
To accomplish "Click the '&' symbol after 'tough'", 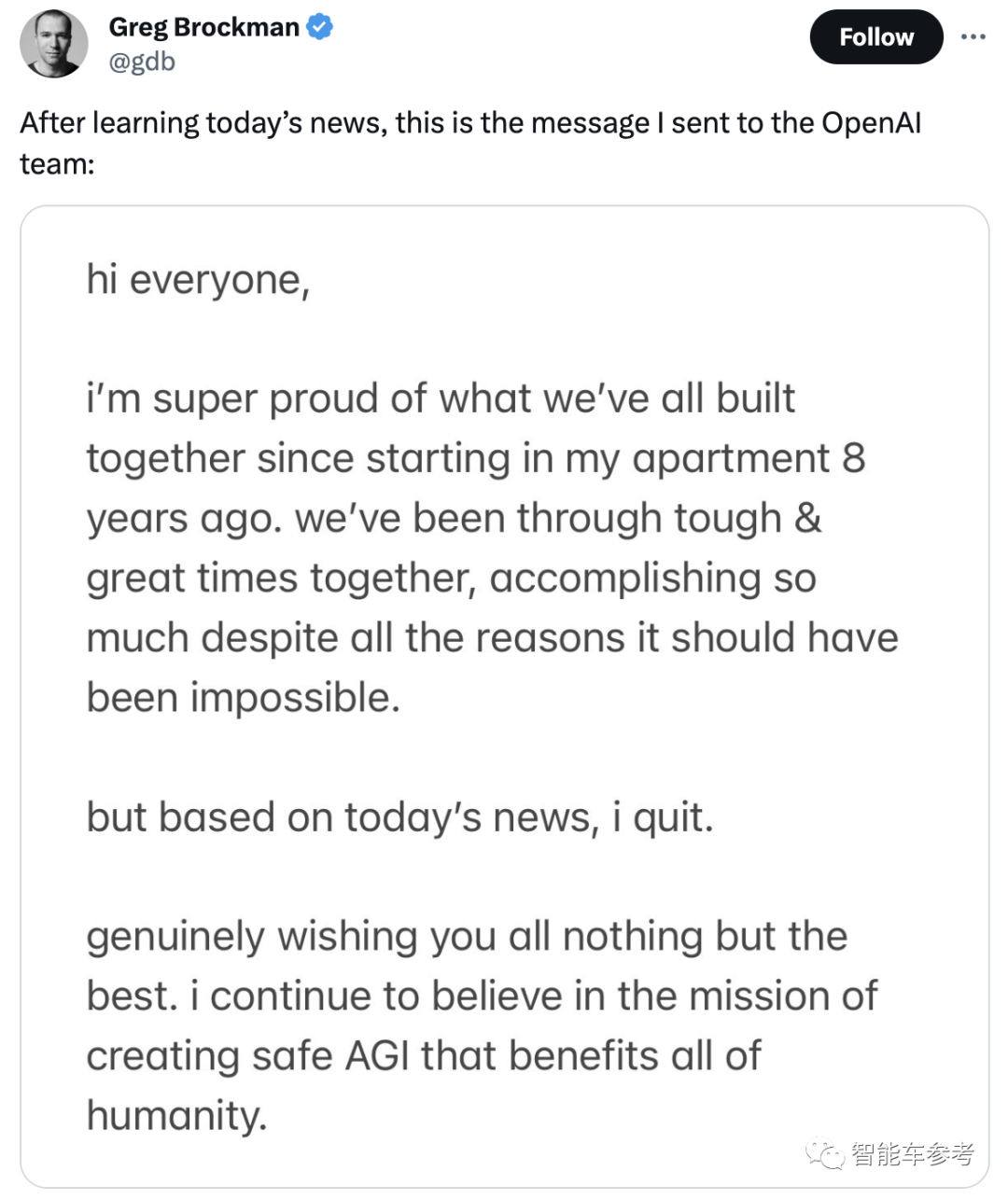I will pyautogui.click(x=808, y=518).
